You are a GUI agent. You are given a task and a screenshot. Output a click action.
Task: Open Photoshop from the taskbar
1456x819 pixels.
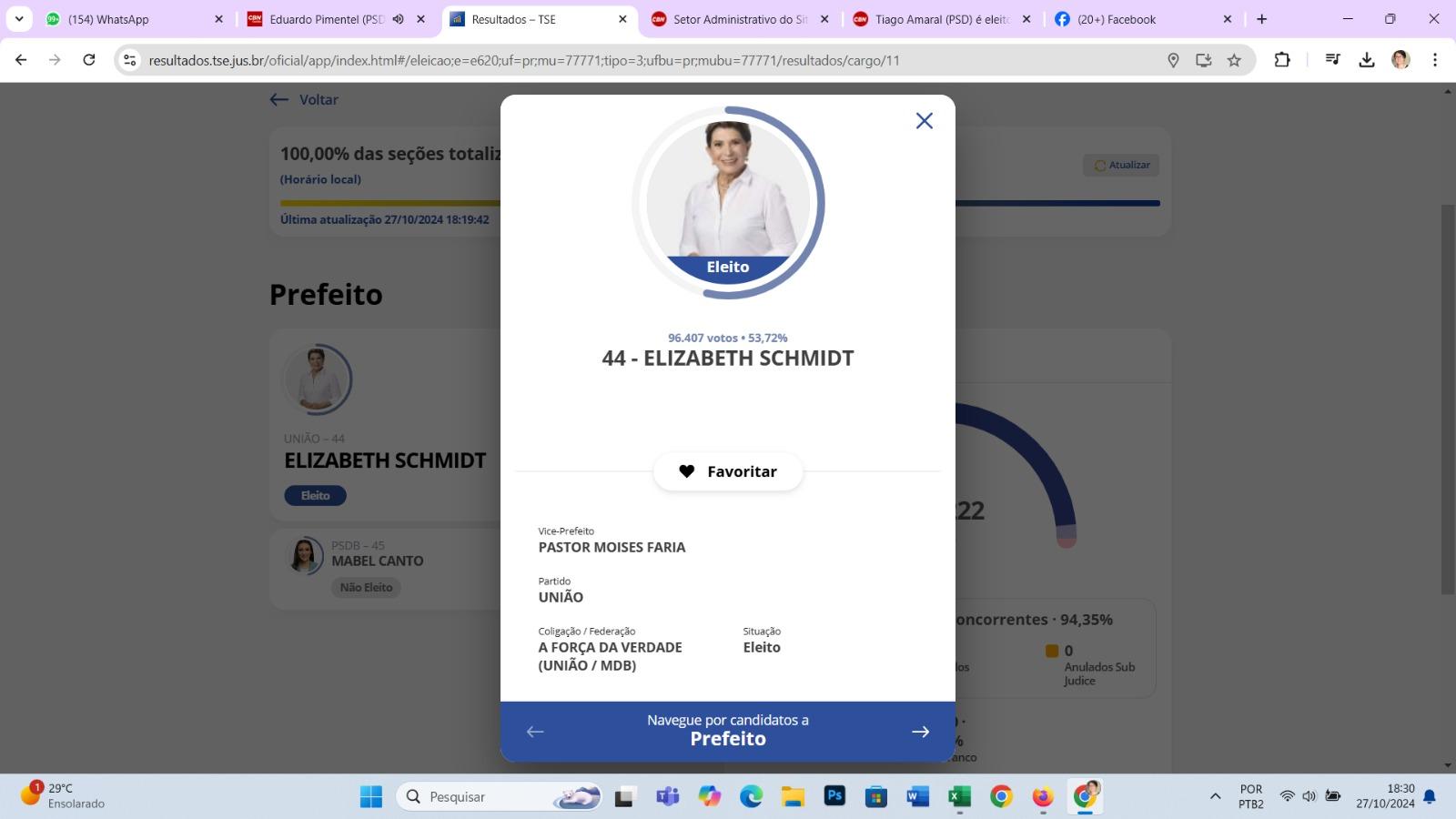tap(834, 796)
